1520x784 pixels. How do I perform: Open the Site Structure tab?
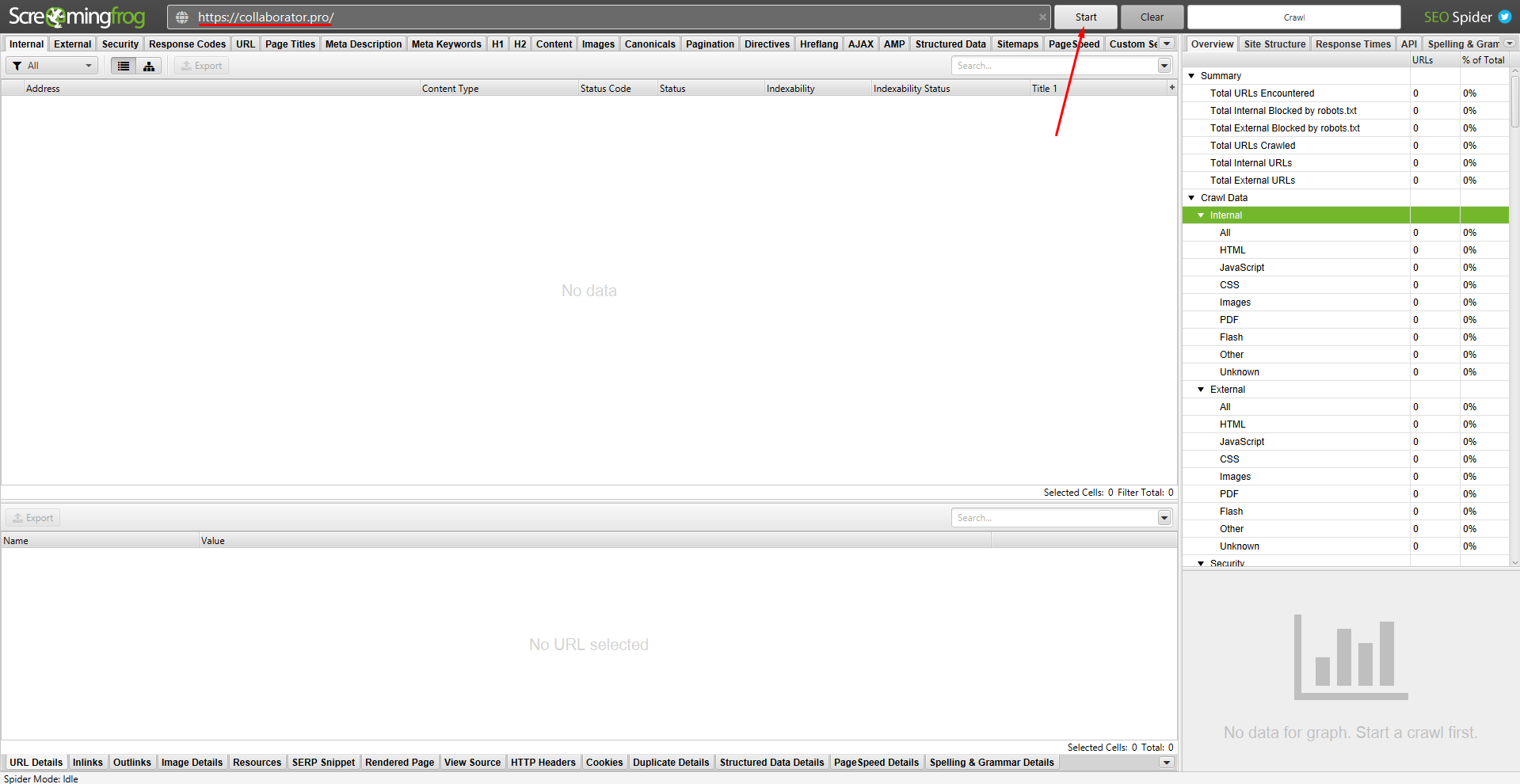[1274, 44]
